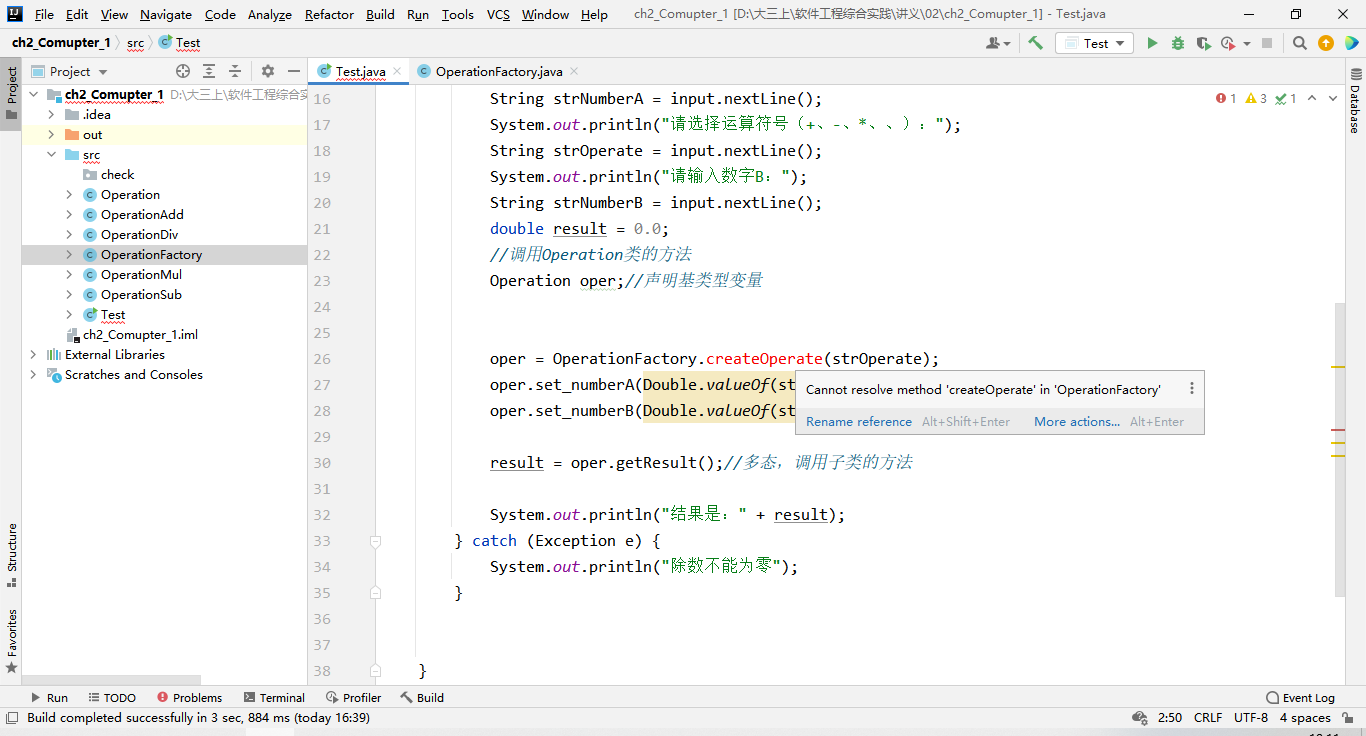This screenshot has width=1366, height=736.
Task: Click Rename reference in the error popup
Action: coord(858,421)
